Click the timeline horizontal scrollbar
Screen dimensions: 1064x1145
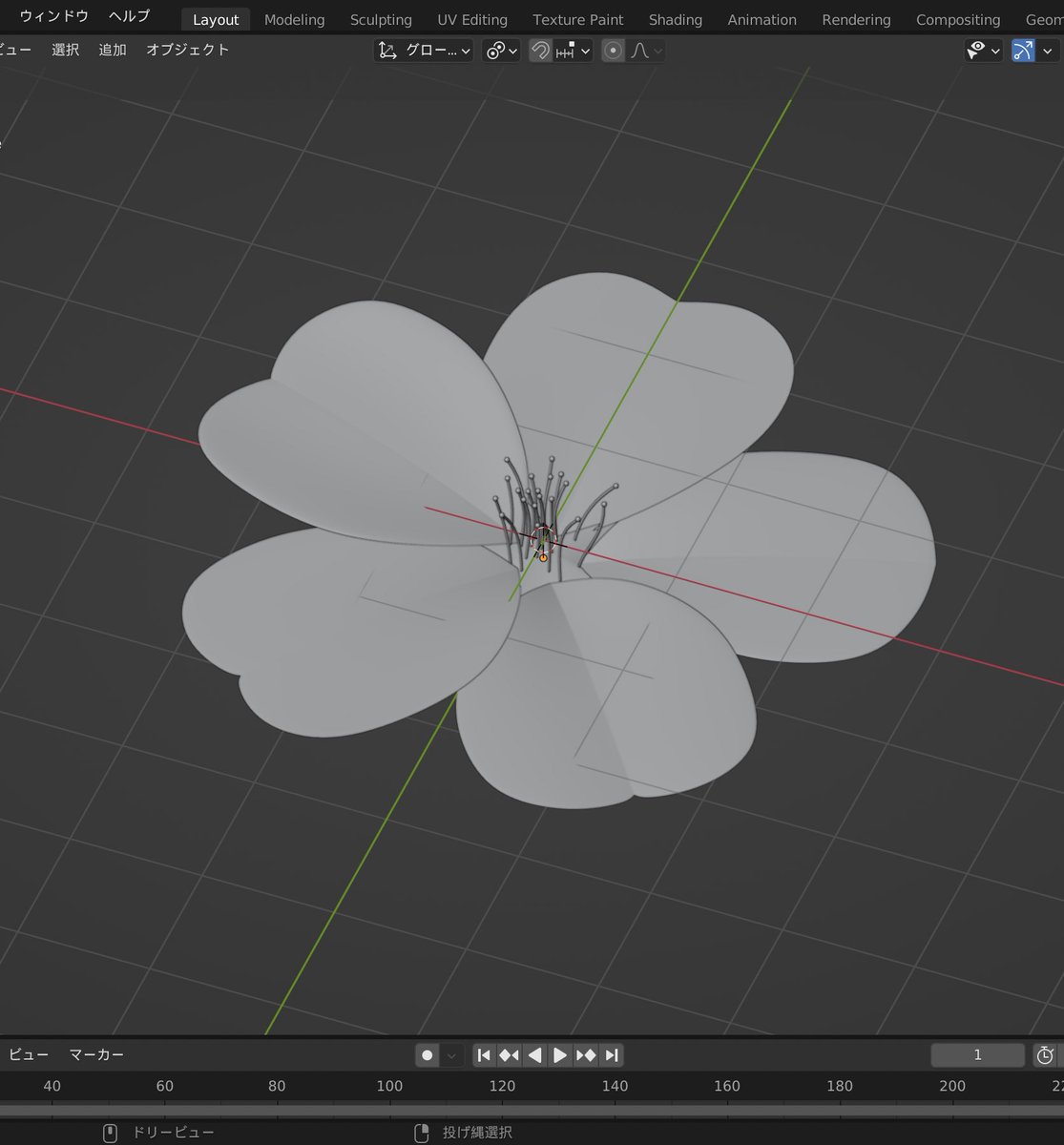[532, 1111]
